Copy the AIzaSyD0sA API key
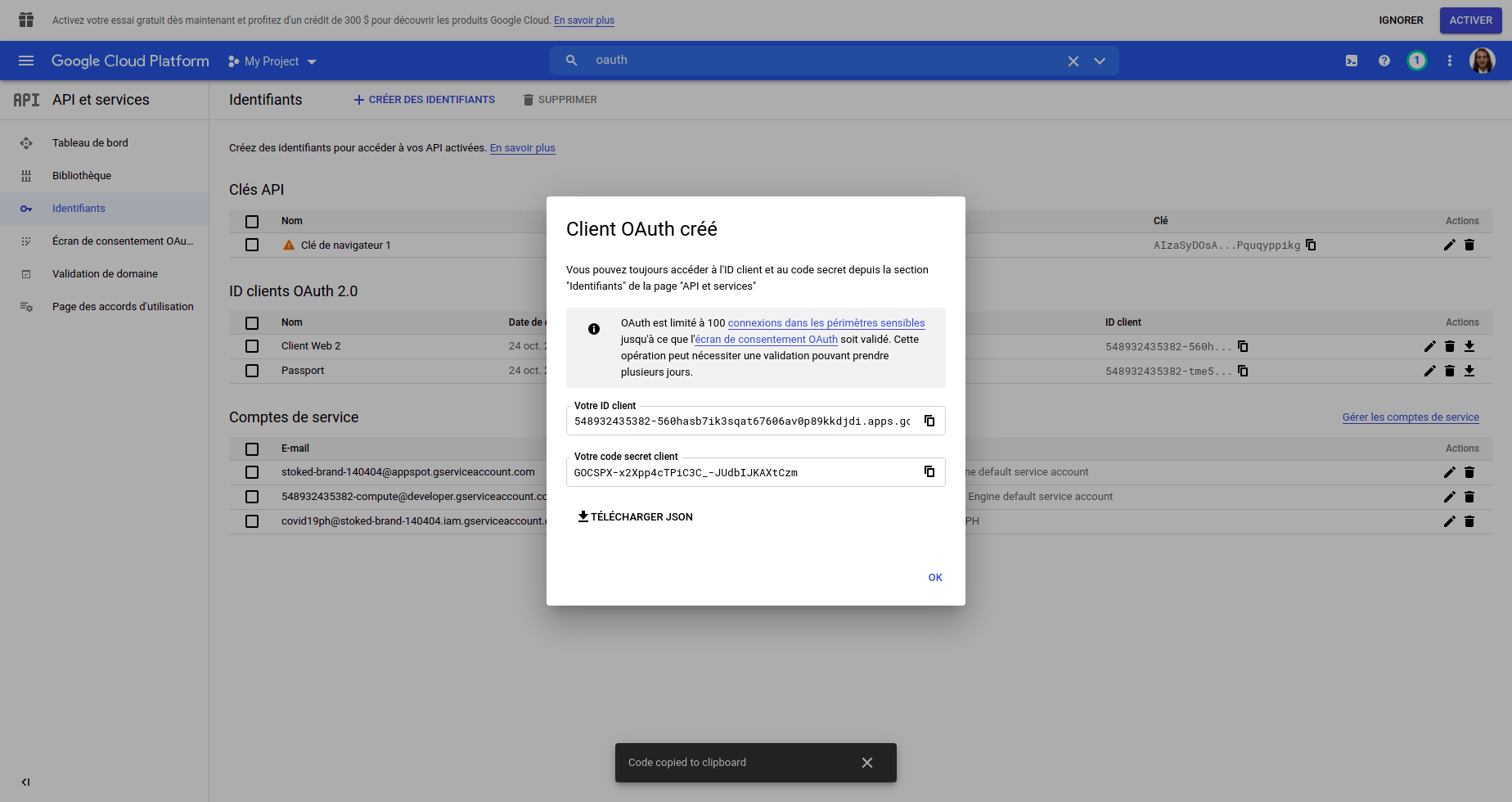Viewport: 1512px width, 802px height. pyautogui.click(x=1311, y=245)
